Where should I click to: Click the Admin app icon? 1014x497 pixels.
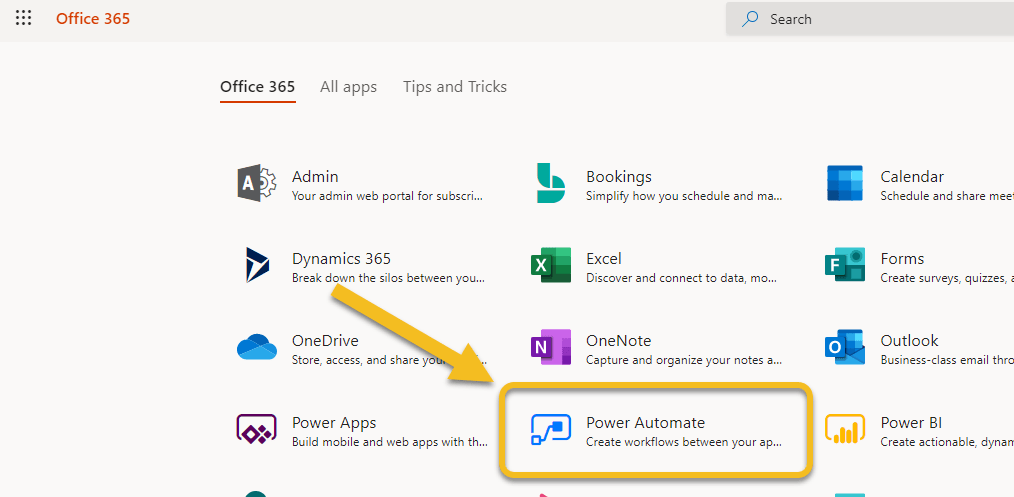(x=257, y=183)
